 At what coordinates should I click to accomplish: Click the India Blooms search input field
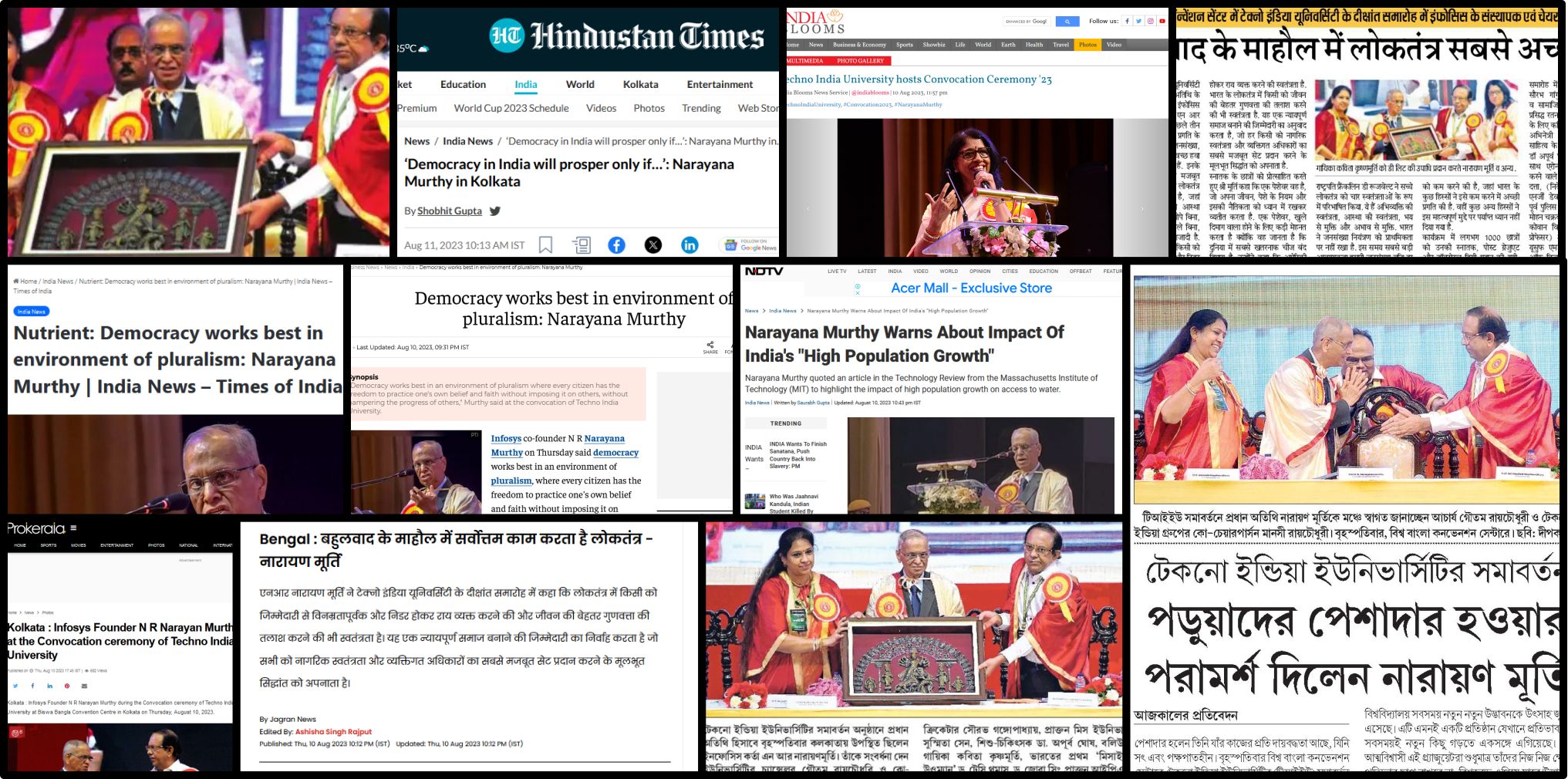[1026, 22]
